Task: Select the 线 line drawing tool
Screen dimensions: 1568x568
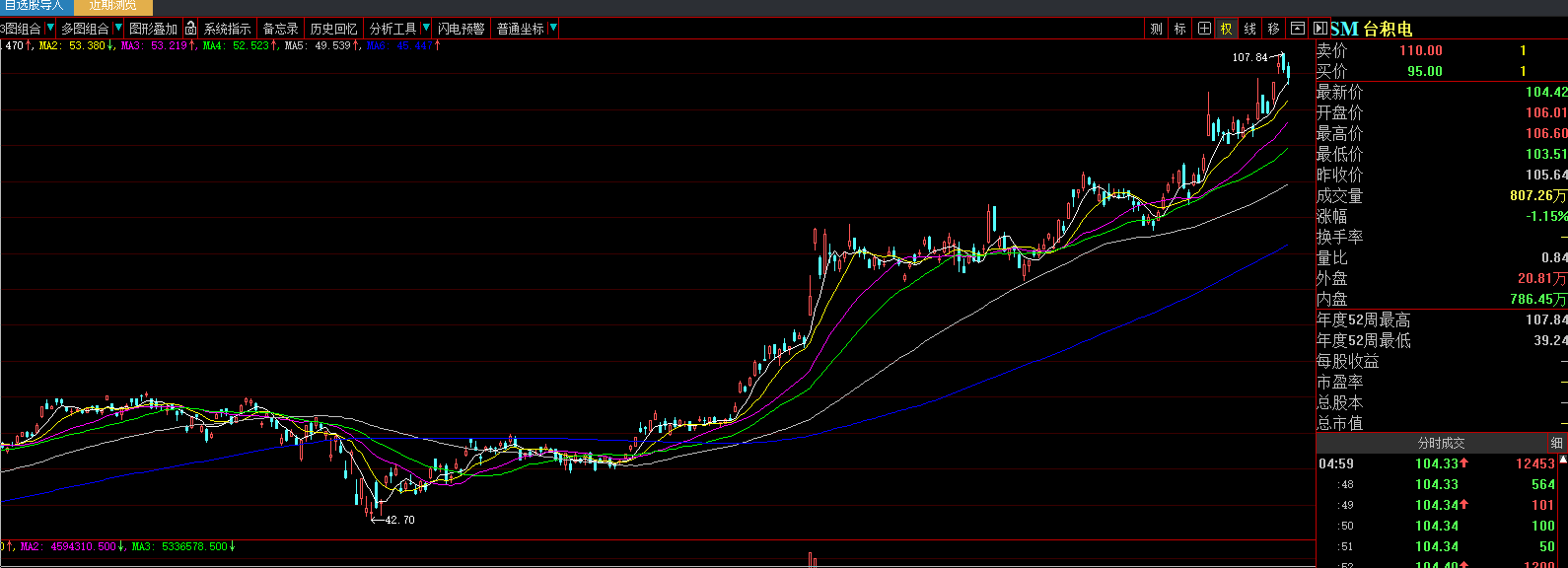Action: tap(1249, 29)
